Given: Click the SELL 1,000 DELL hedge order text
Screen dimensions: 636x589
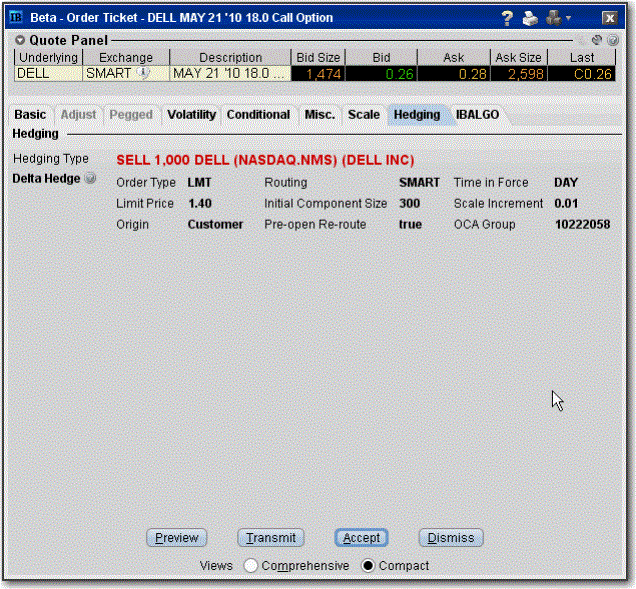Looking at the screenshot, I should [265, 160].
